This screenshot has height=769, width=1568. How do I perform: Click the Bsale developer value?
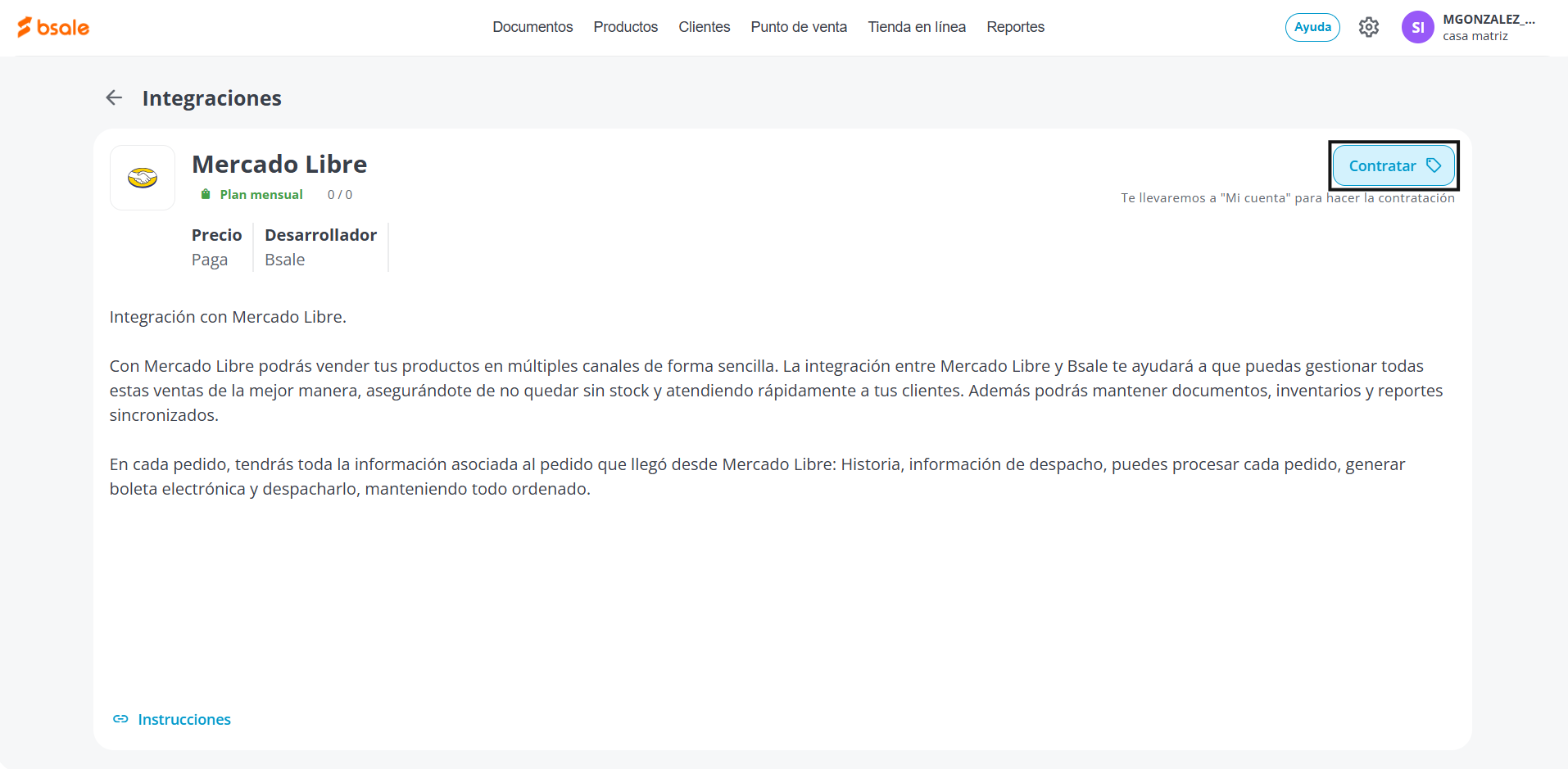tap(284, 260)
